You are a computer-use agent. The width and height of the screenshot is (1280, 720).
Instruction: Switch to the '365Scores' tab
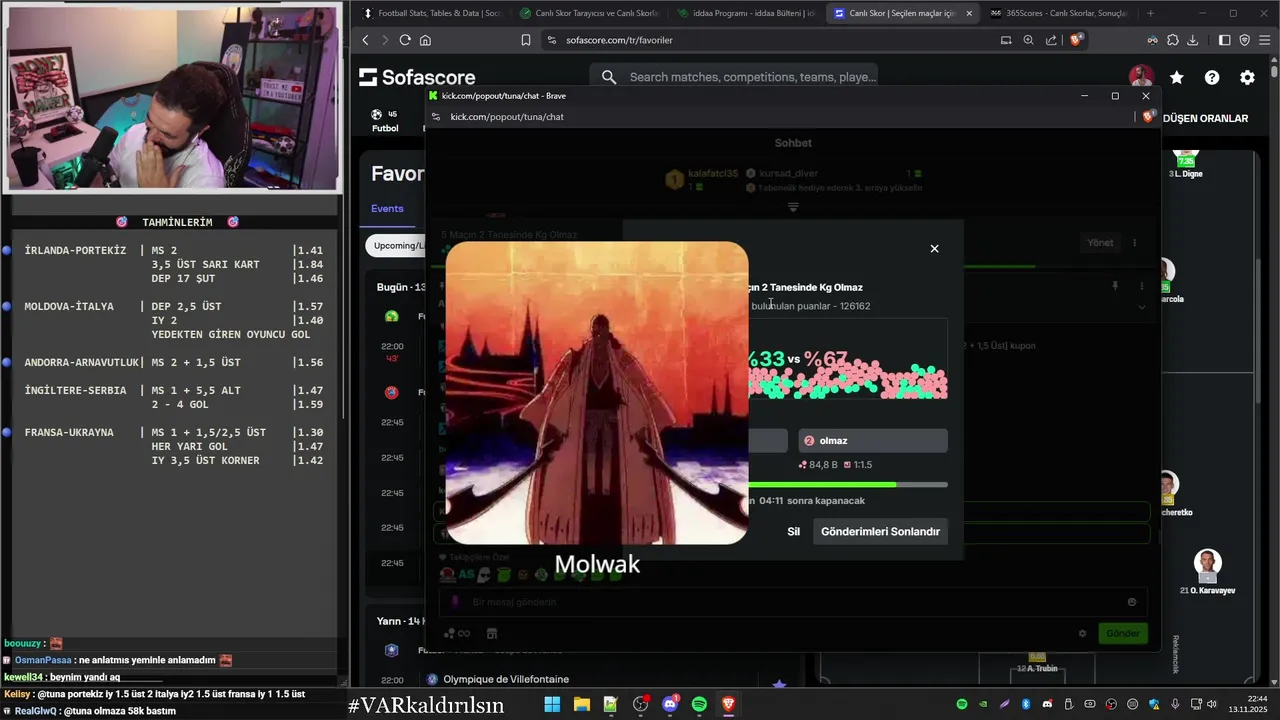[x=1059, y=13]
